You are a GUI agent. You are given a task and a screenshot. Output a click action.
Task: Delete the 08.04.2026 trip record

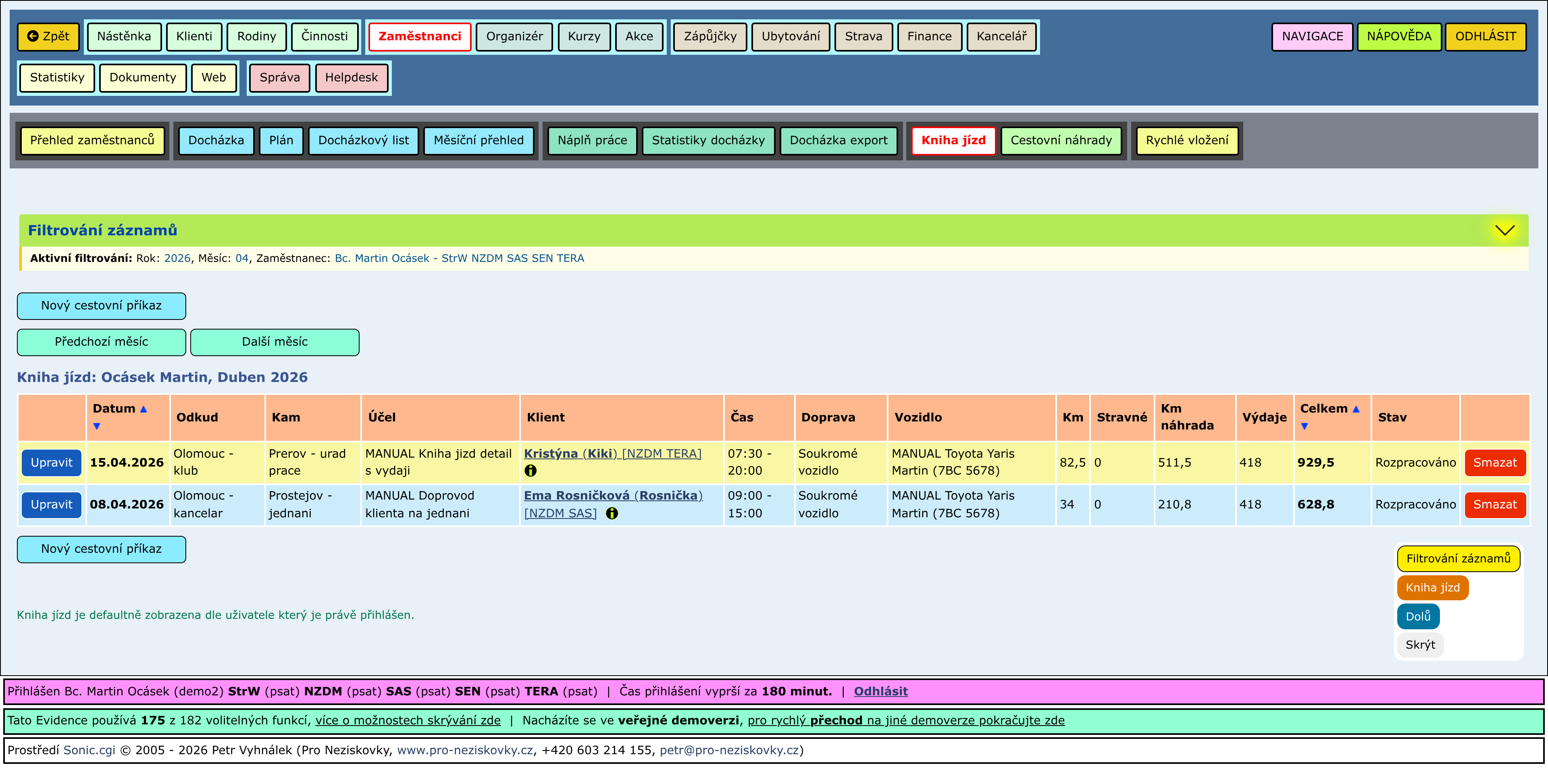coord(1494,505)
